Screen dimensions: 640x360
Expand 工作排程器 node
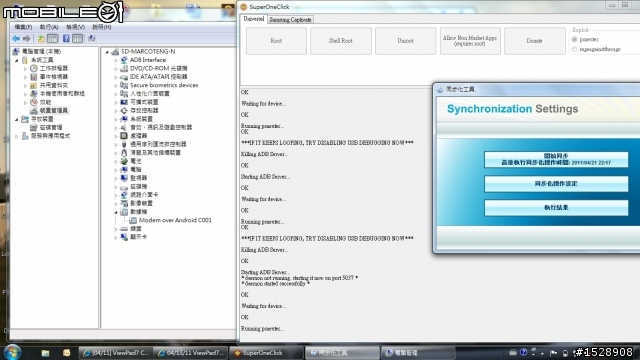pyautogui.click(x=25, y=69)
